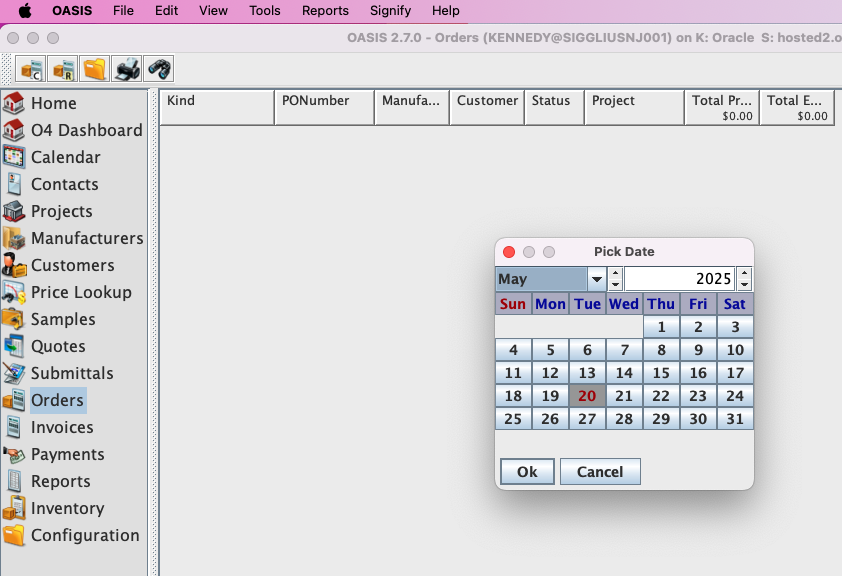The height and width of the screenshot is (576, 842).
Task: Open the Signify menu
Action: (x=390, y=11)
